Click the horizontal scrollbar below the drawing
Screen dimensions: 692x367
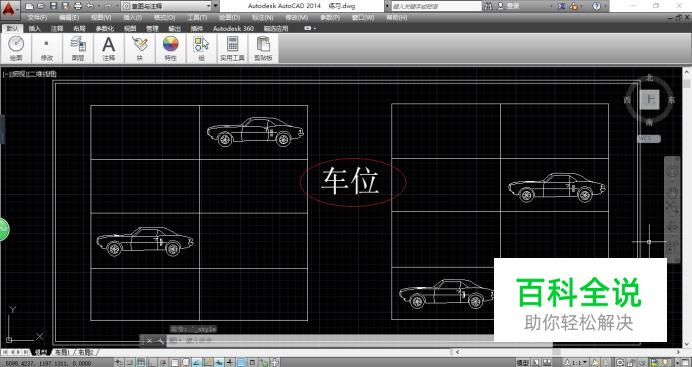tap(569, 352)
